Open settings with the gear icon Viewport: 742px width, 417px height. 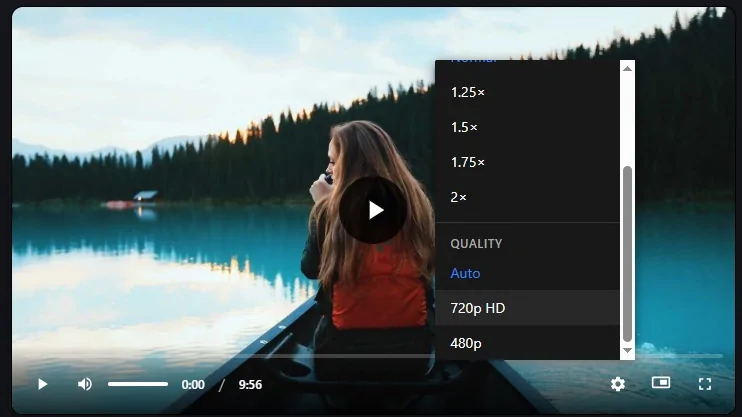click(618, 384)
